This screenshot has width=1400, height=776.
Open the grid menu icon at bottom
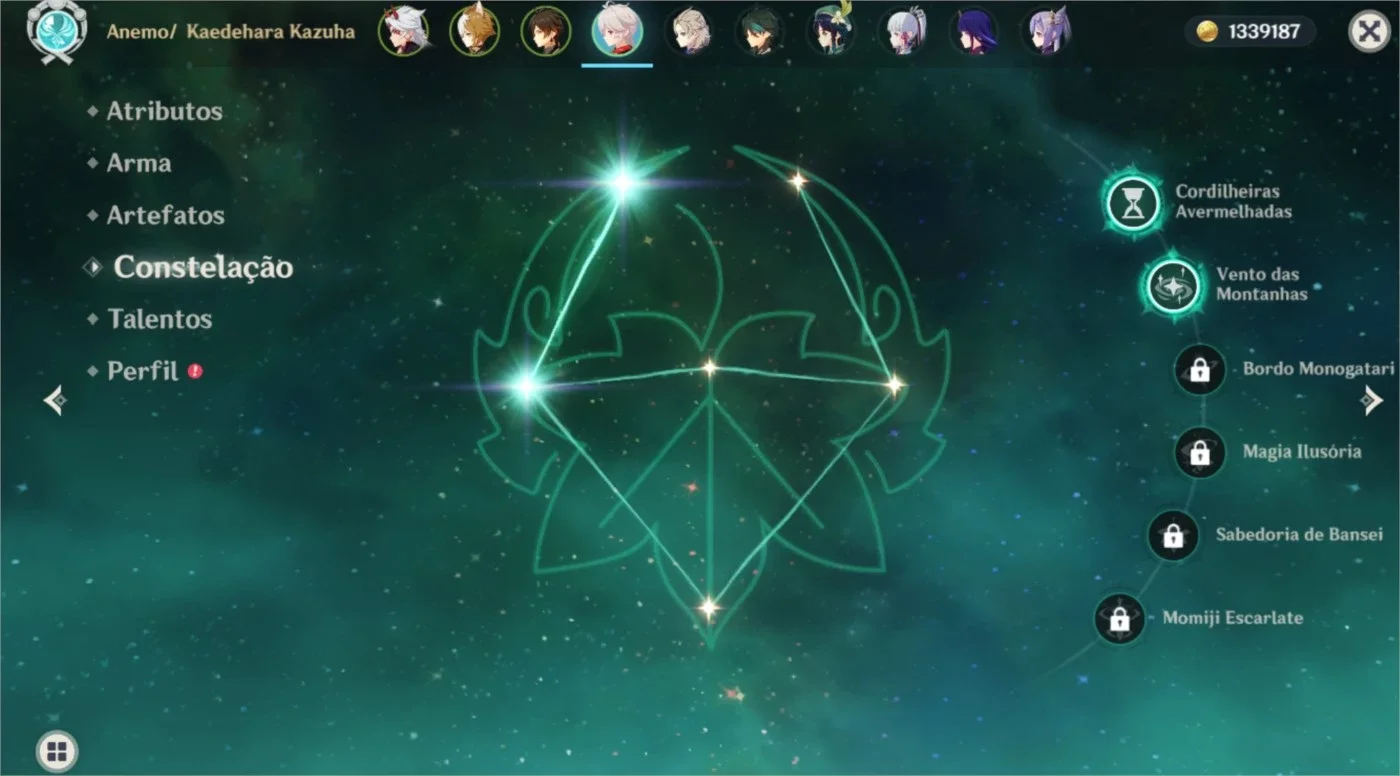(x=56, y=752)
